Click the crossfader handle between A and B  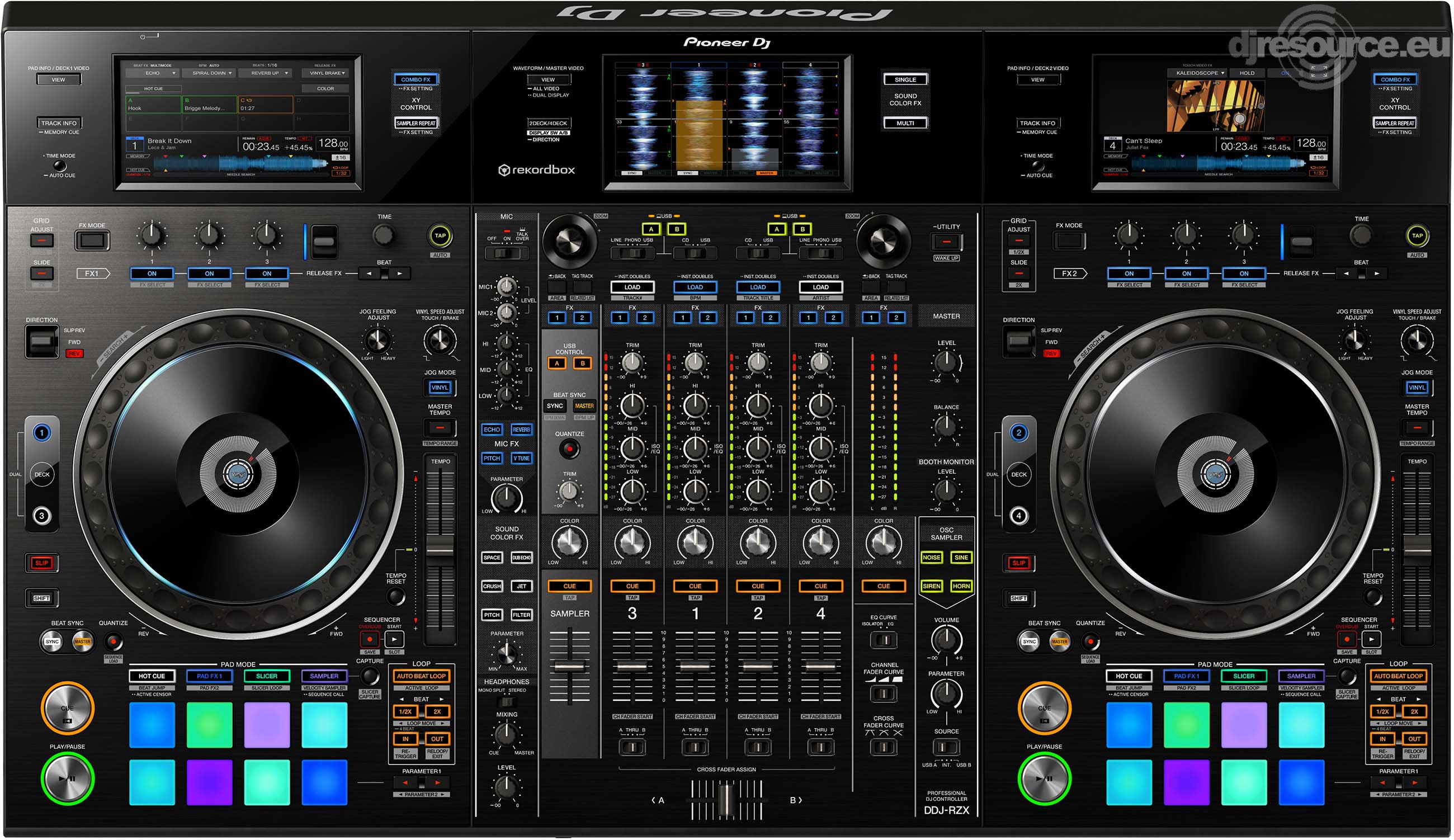click(x=726, y=800)
